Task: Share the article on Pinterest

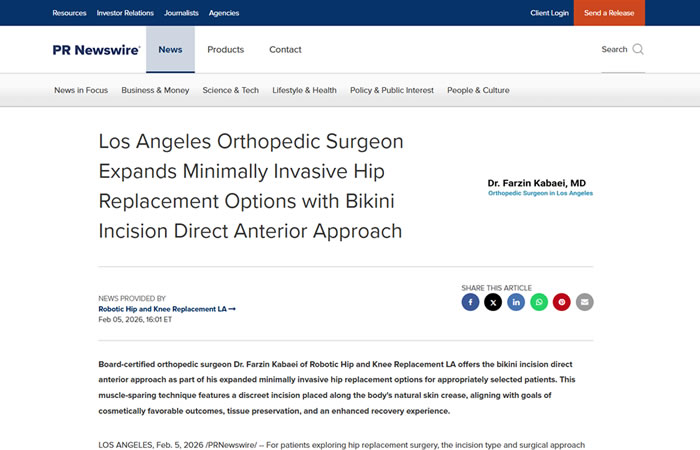Action: click(562, 302)
